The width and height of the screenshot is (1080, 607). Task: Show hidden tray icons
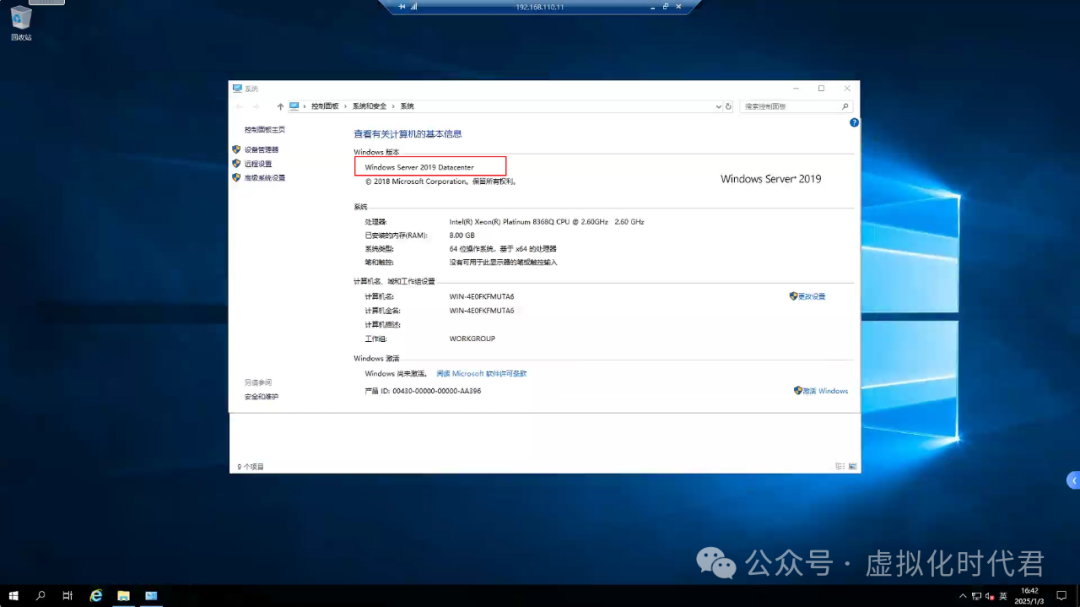point(962,597)
